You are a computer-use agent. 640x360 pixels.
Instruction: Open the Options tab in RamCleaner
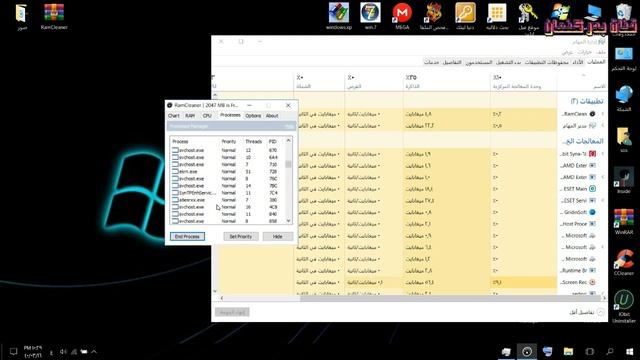tap(253, 116)
